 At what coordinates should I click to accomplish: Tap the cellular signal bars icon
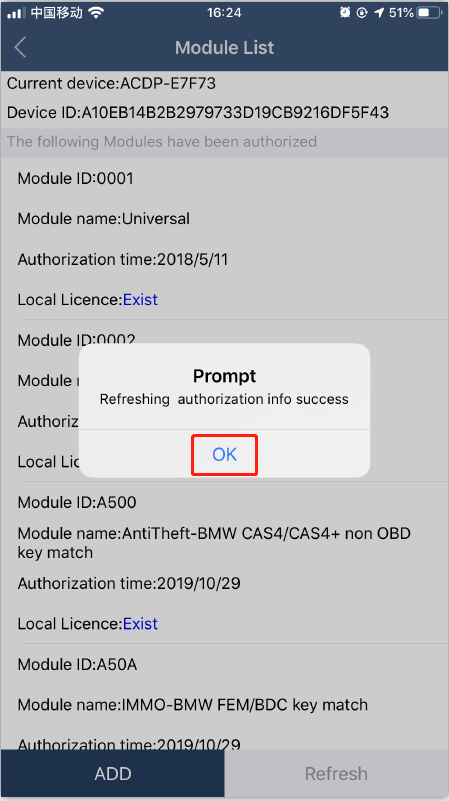(16, 13)
